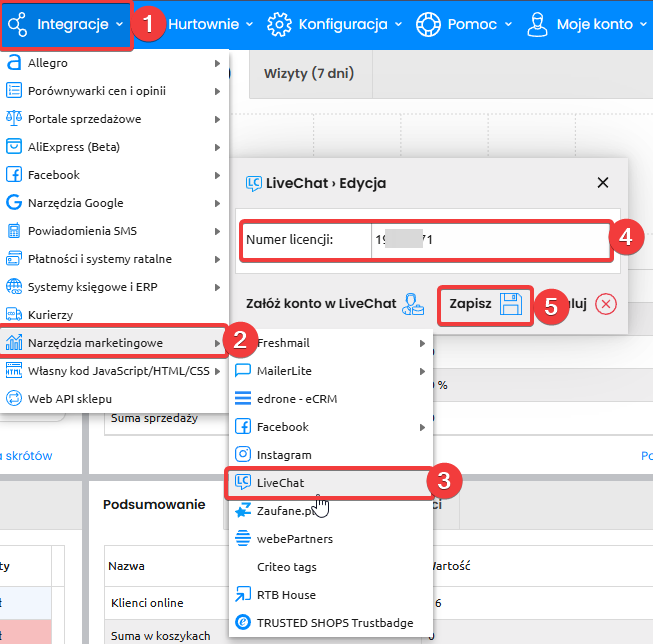Viewport: 653px width, 644px height.
Task: Open the Konfiguracja dropdown menu
Action: [334, 24]
